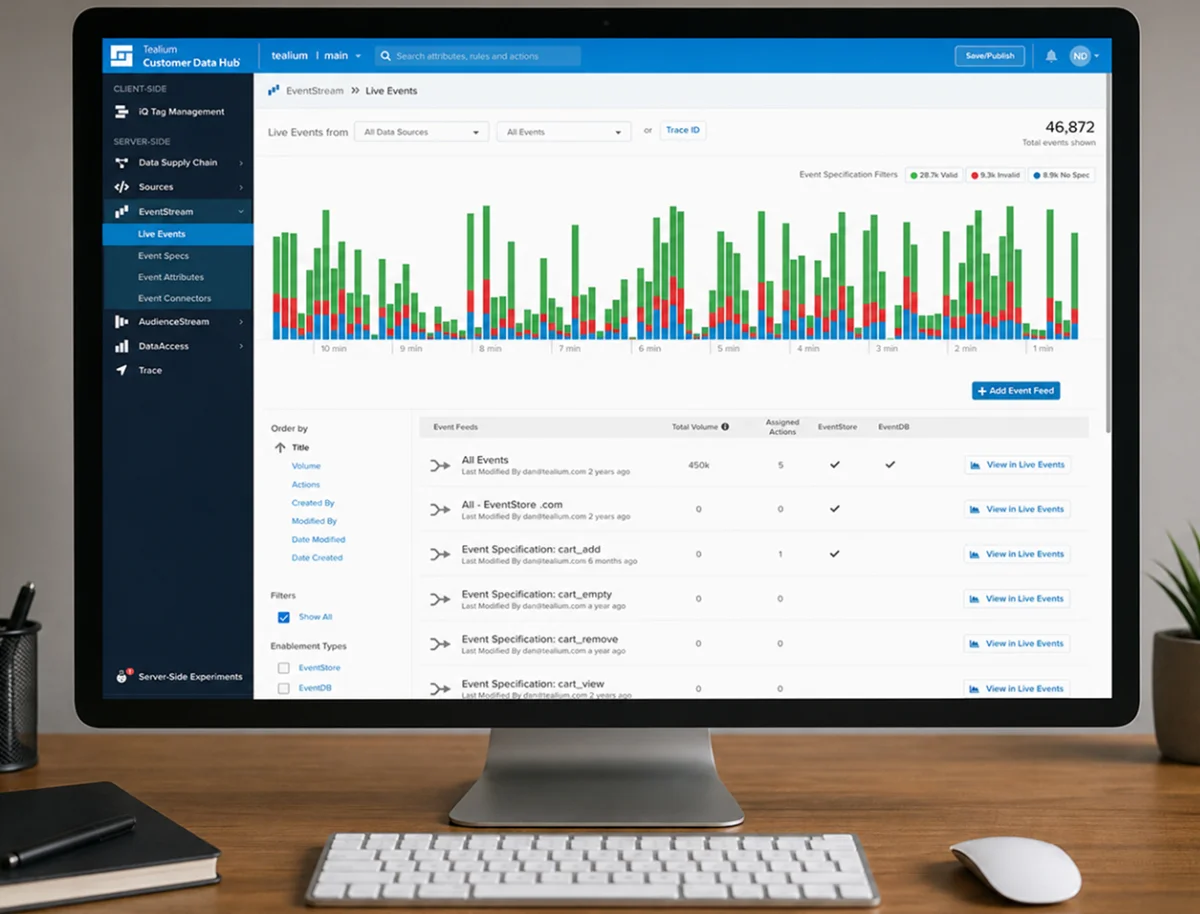1200x914 pixels.
Task: Click the feed icon for cart_empty
Action: point(440,599)
